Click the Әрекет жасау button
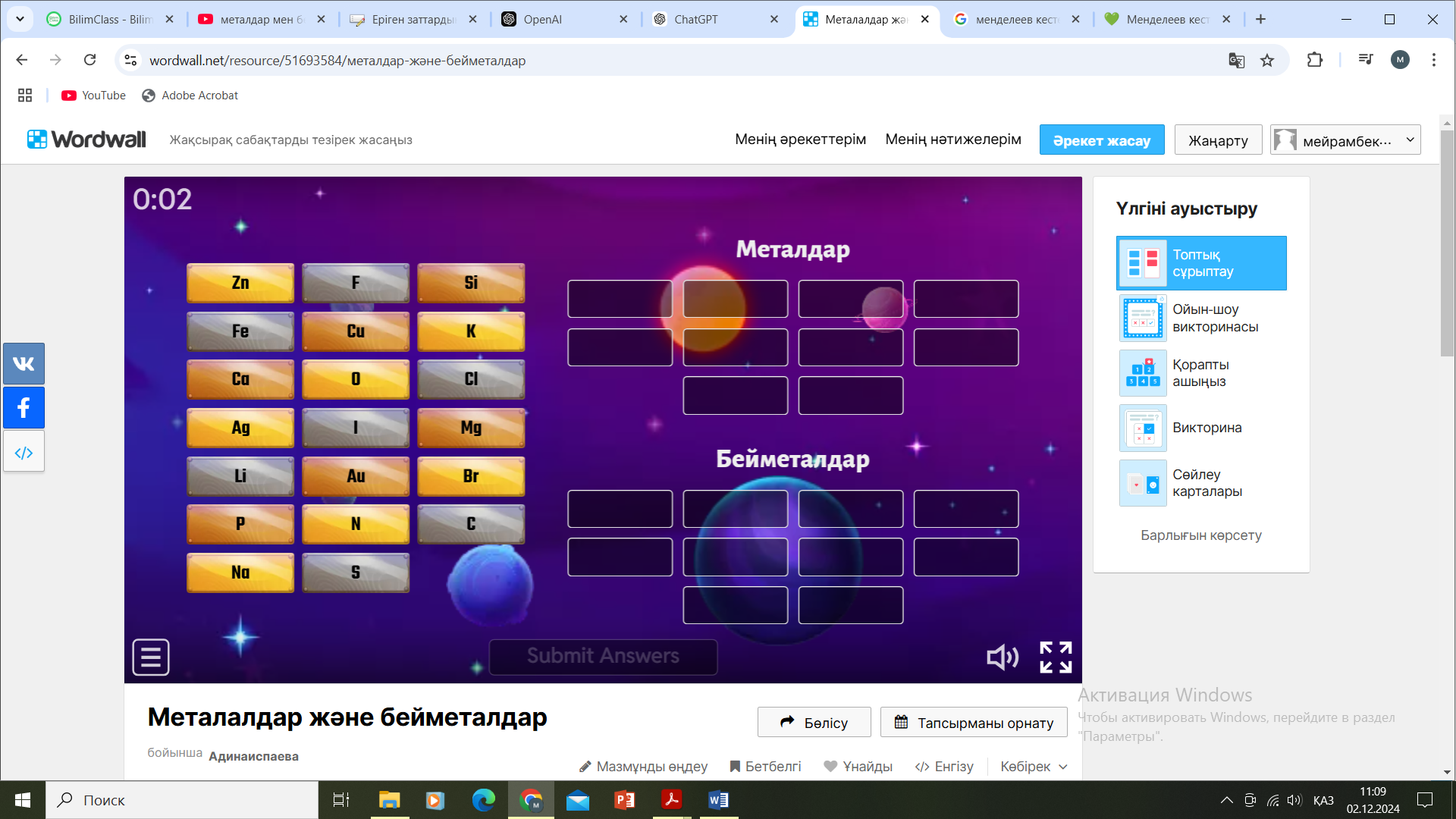Image resolution: width=1456 pixels, height=819 pixels. pyautogui.click(x=1101, y=140)
